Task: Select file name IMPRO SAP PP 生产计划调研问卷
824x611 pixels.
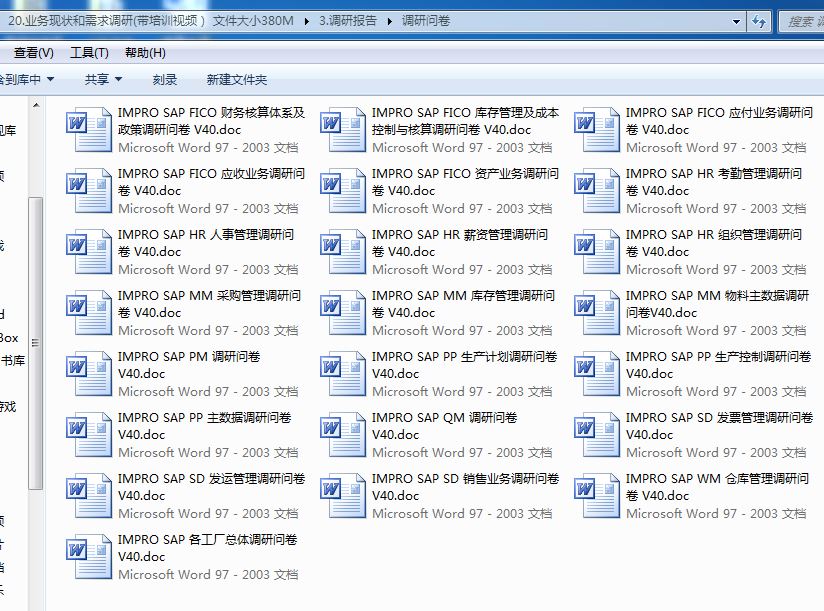Action: tap(465, 365)
